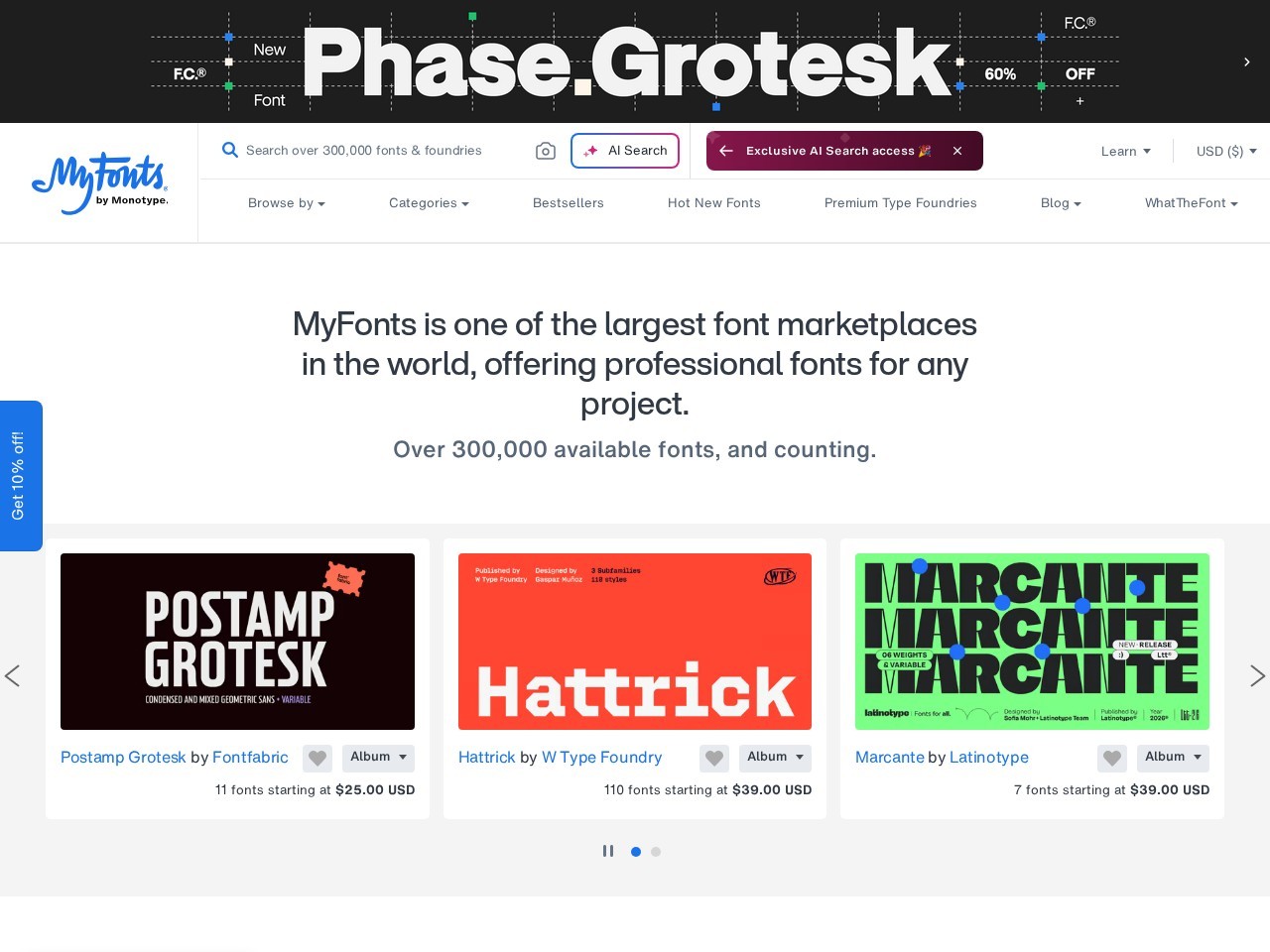
Task: Select the second carousel page dot
Action: tap(656, 852)
